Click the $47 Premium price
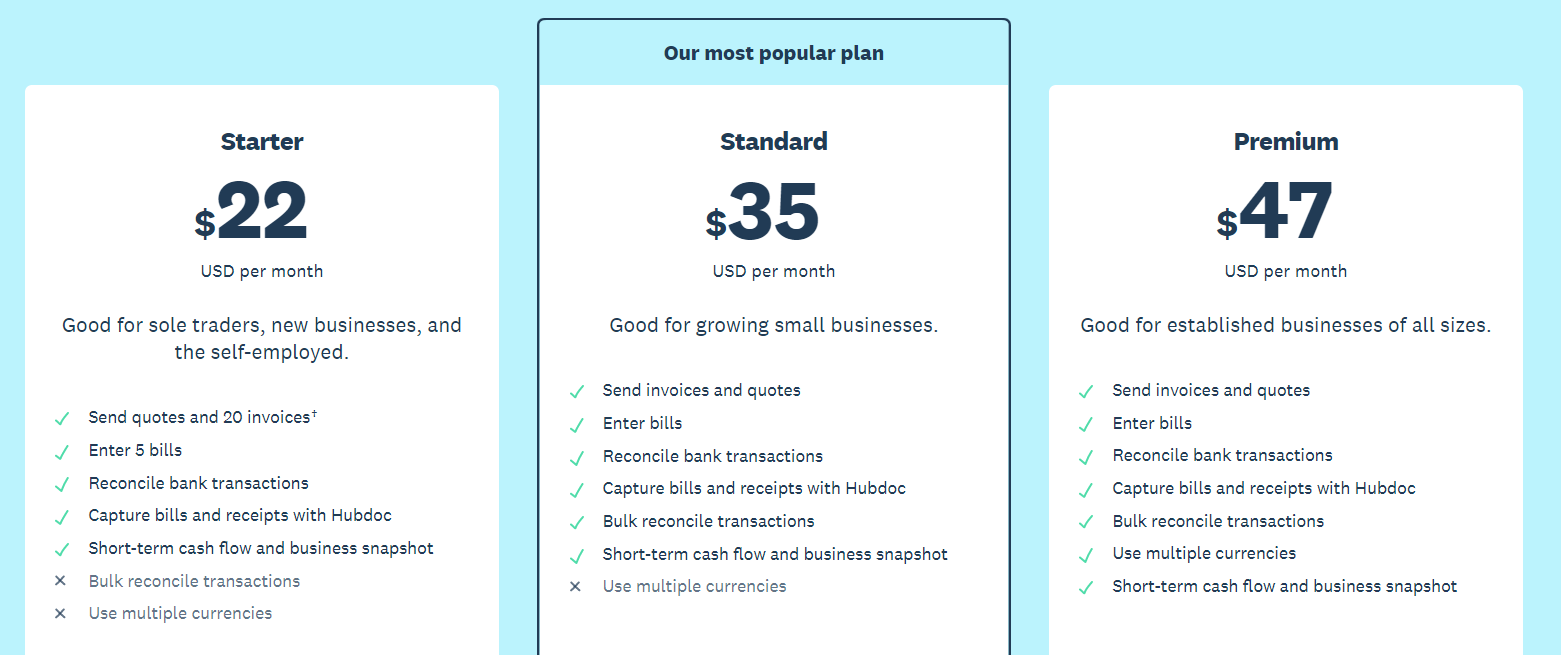The height and width of the screenshot is (655, 1561). (1275, 212)
